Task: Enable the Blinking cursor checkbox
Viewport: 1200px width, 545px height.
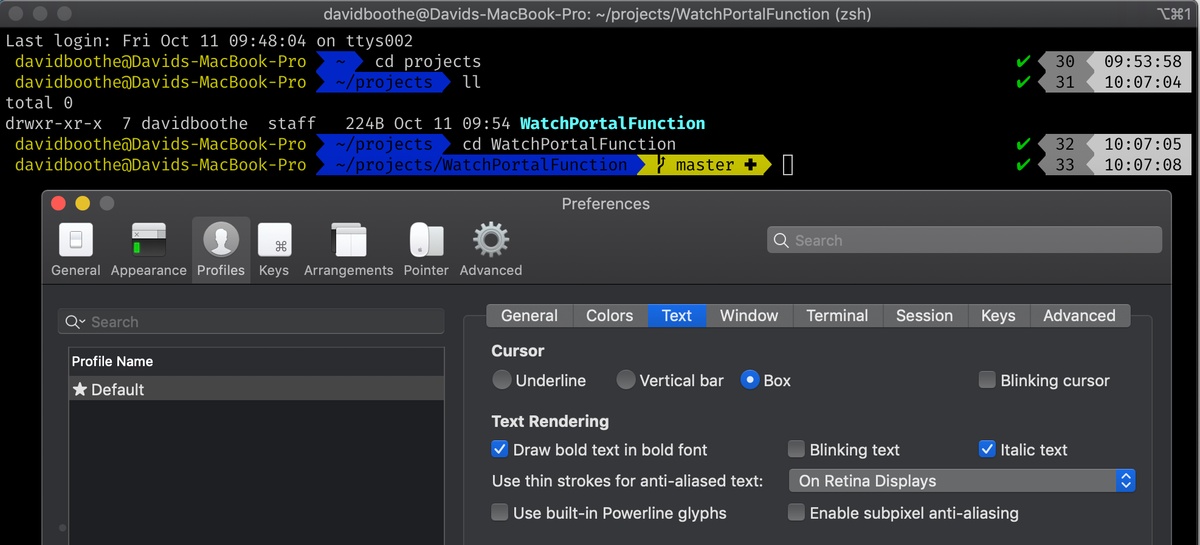Action: tap(987, 380)
